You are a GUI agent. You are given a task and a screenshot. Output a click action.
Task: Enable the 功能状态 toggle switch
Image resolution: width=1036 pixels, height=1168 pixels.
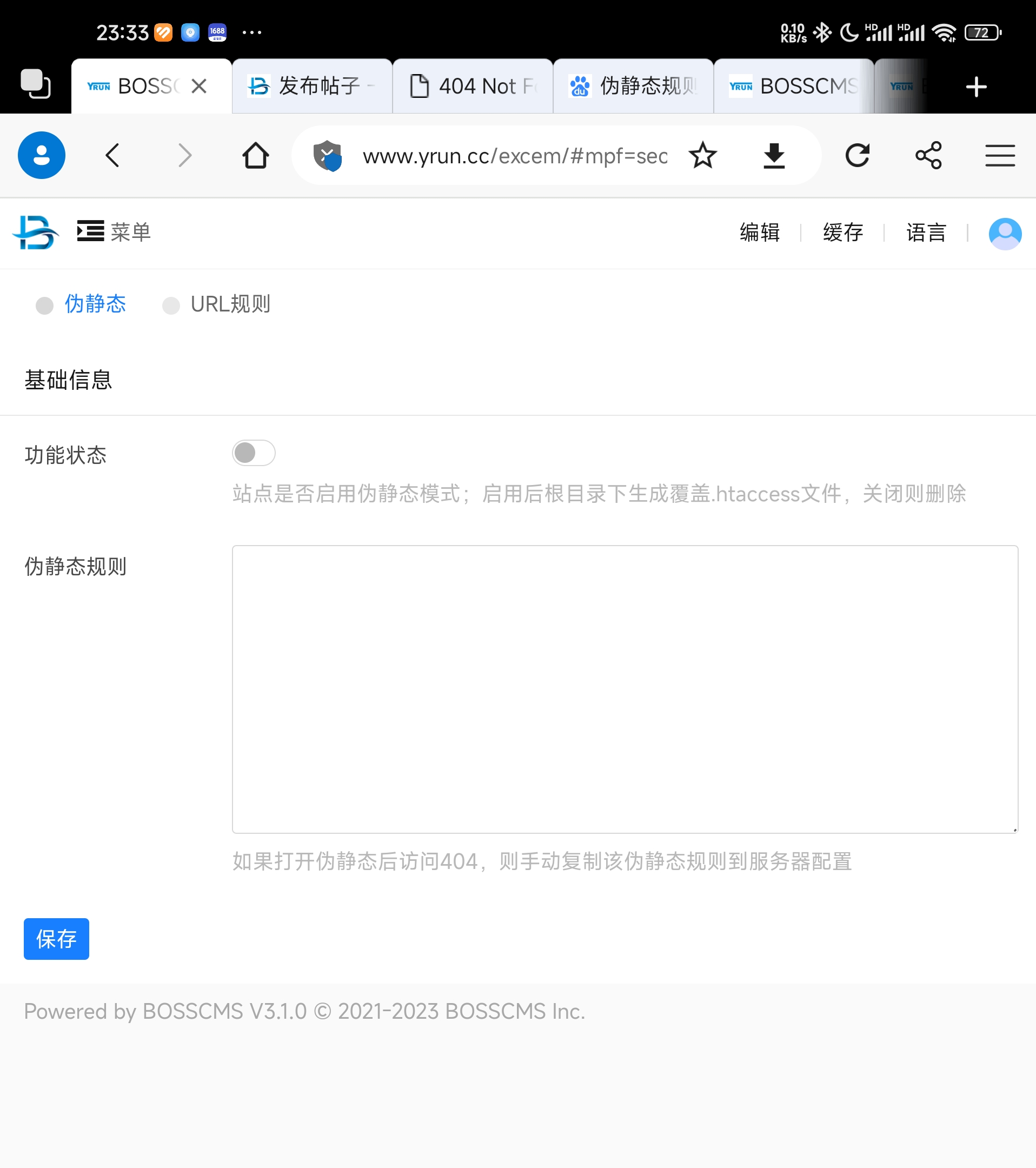(x=254, y=453)
